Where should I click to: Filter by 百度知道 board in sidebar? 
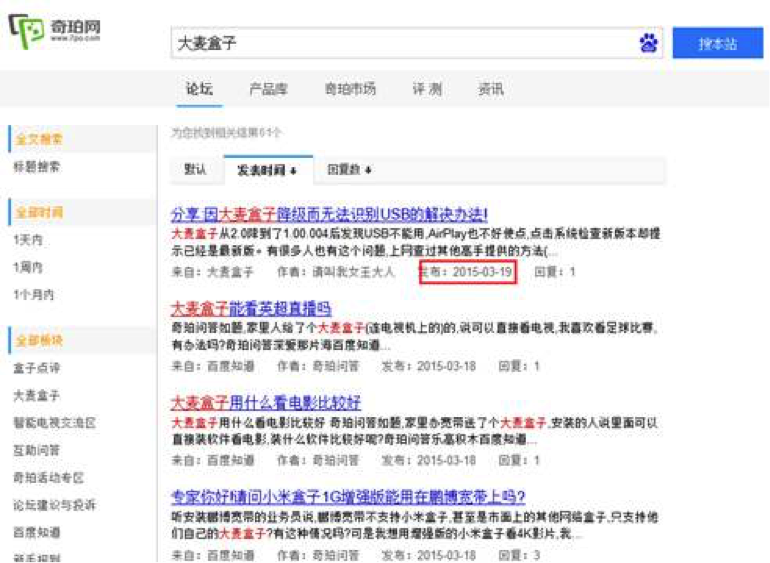pyautogui.click(x=36, y=533)
